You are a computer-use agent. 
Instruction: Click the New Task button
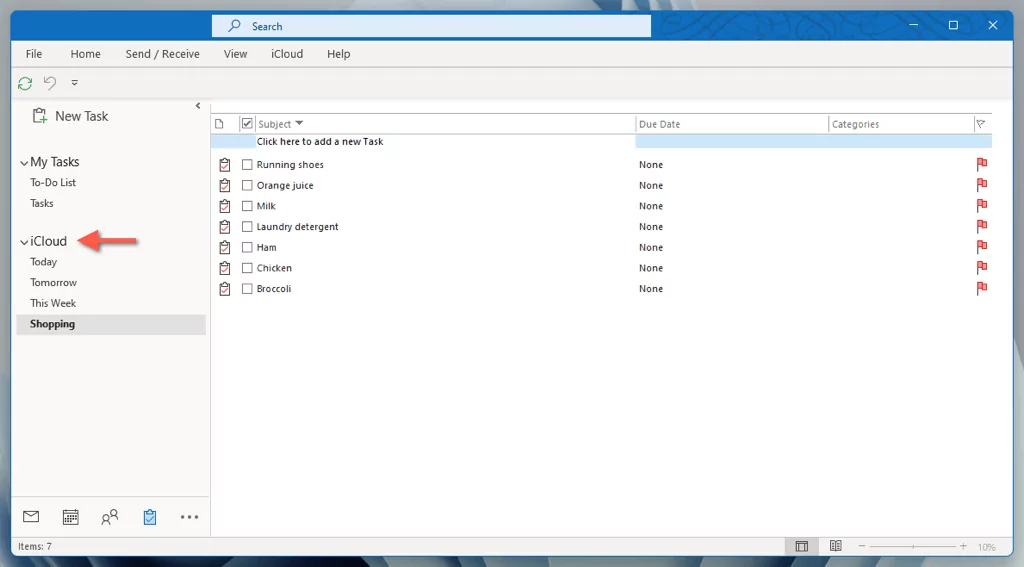(71, 116)
